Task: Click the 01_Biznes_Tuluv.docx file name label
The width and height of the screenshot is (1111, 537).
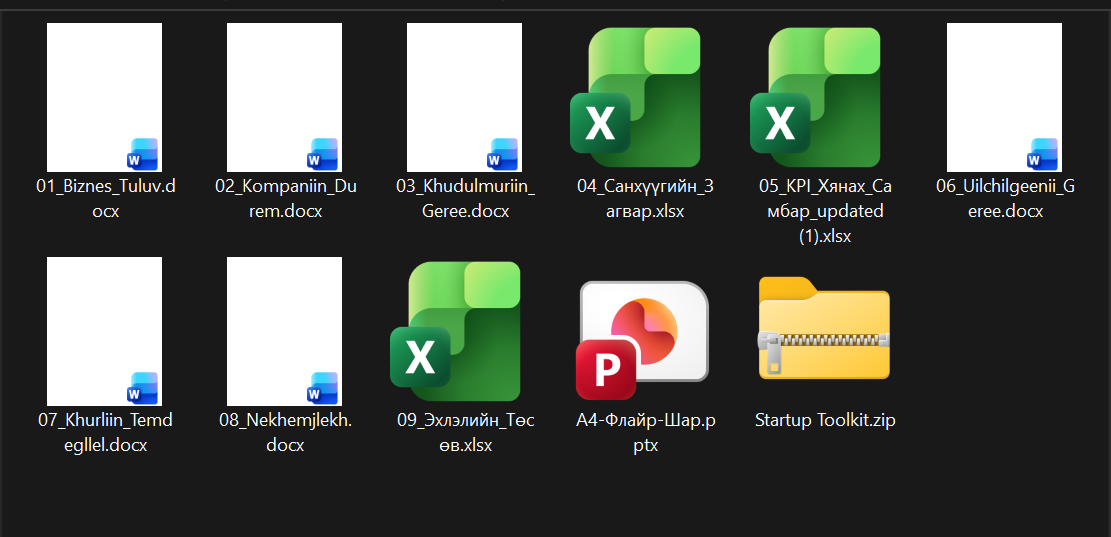Action: tap(105, 198)
